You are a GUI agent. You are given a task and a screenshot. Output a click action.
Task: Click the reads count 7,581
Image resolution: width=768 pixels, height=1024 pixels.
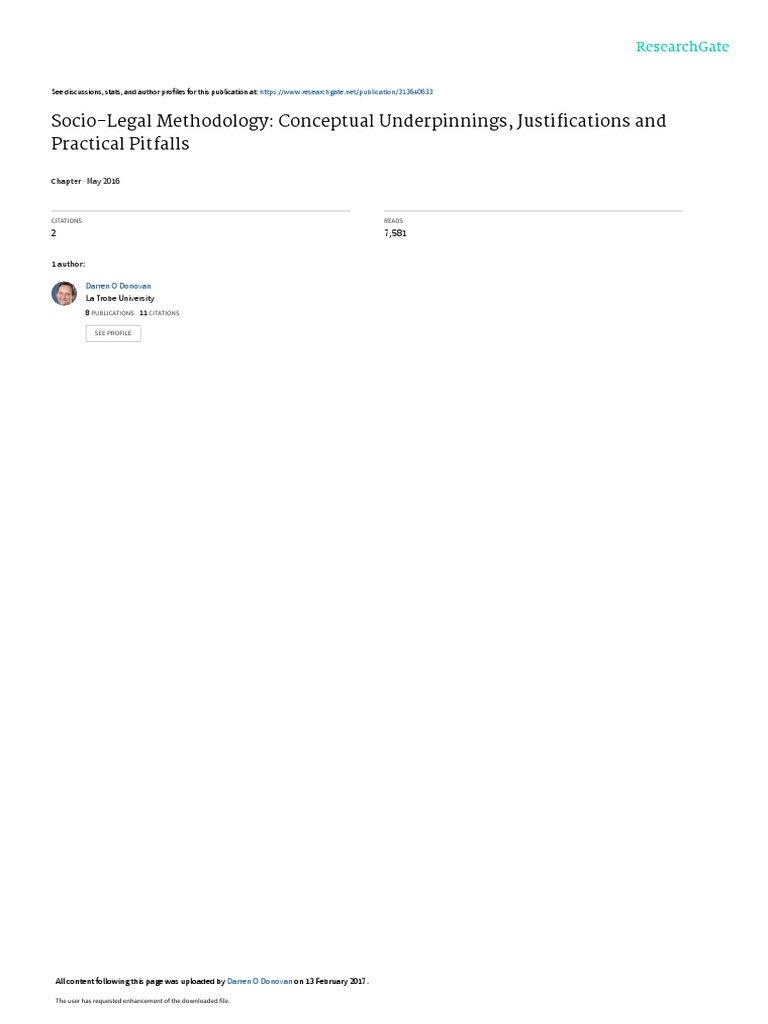(395, 233)
